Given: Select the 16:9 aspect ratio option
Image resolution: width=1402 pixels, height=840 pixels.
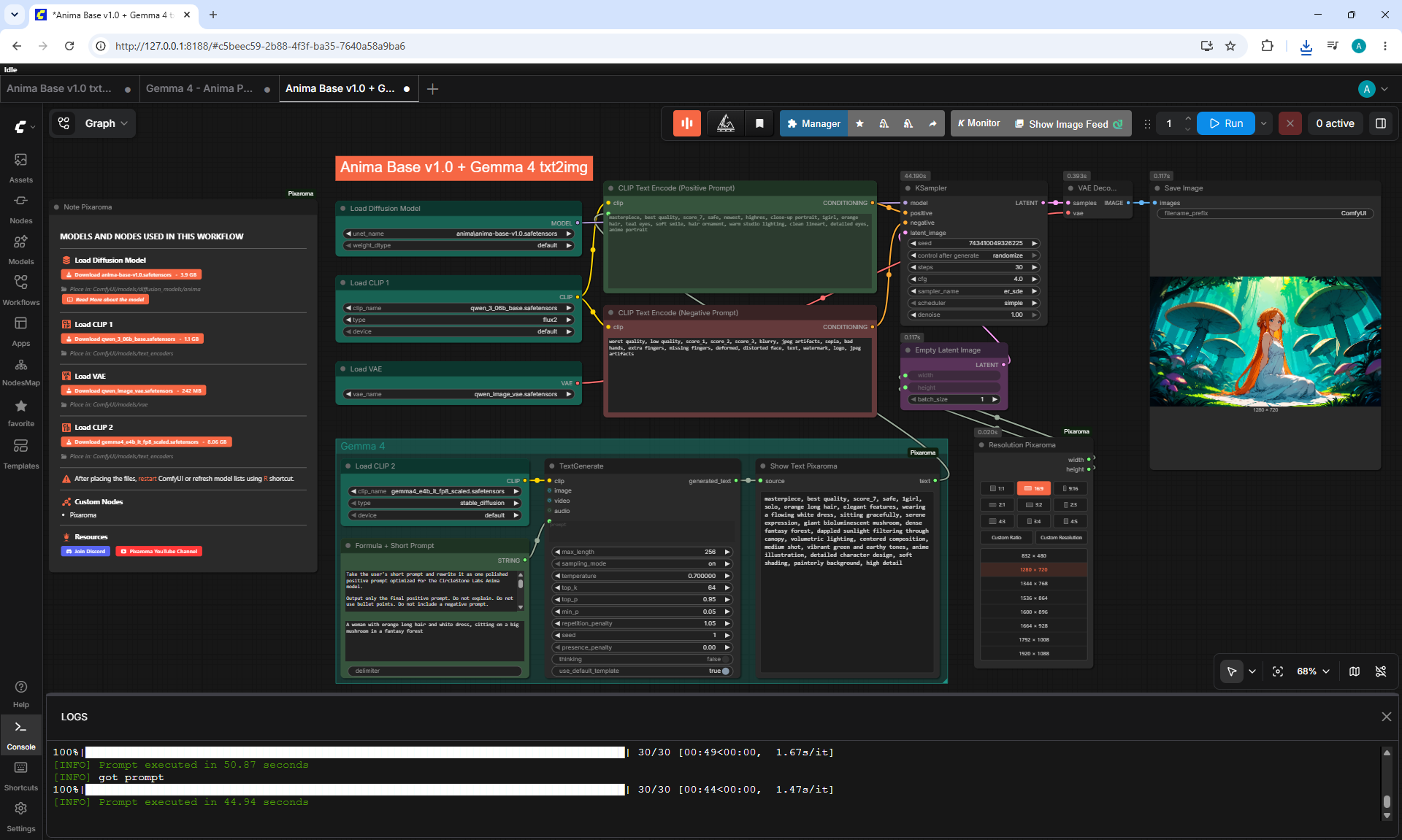Looking at the screenshot, I should (x=1034, y=488).
